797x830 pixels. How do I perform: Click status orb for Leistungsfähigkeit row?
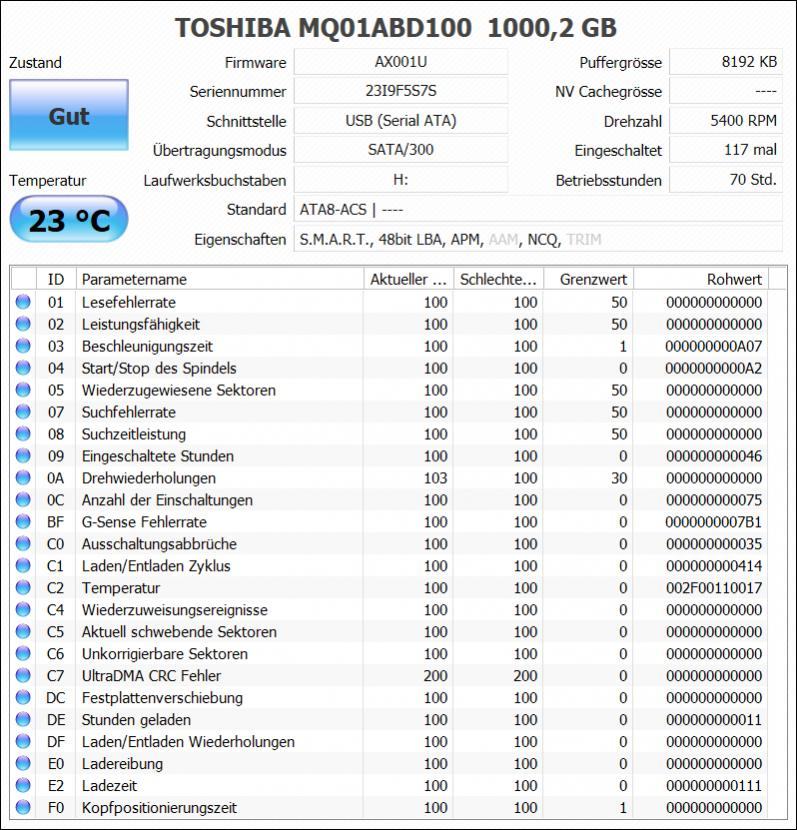pyautogui.click(x=23, y=324)
